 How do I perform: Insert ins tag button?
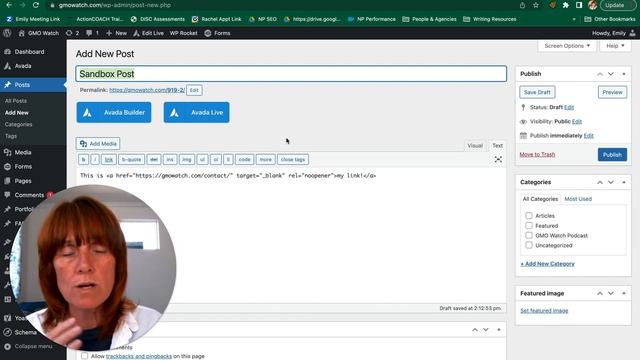click(170, 160)
